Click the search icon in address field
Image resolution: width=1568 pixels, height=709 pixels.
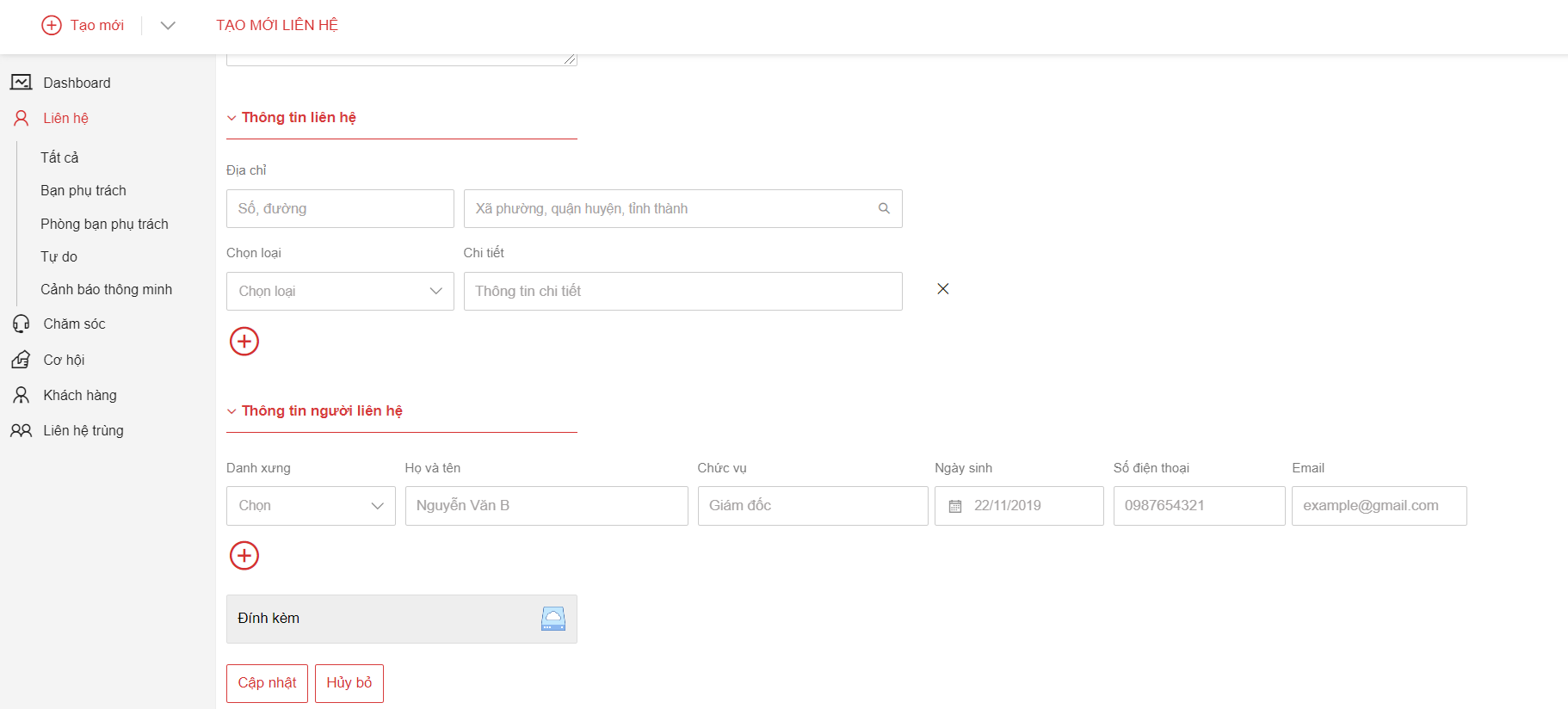(884, 208)
